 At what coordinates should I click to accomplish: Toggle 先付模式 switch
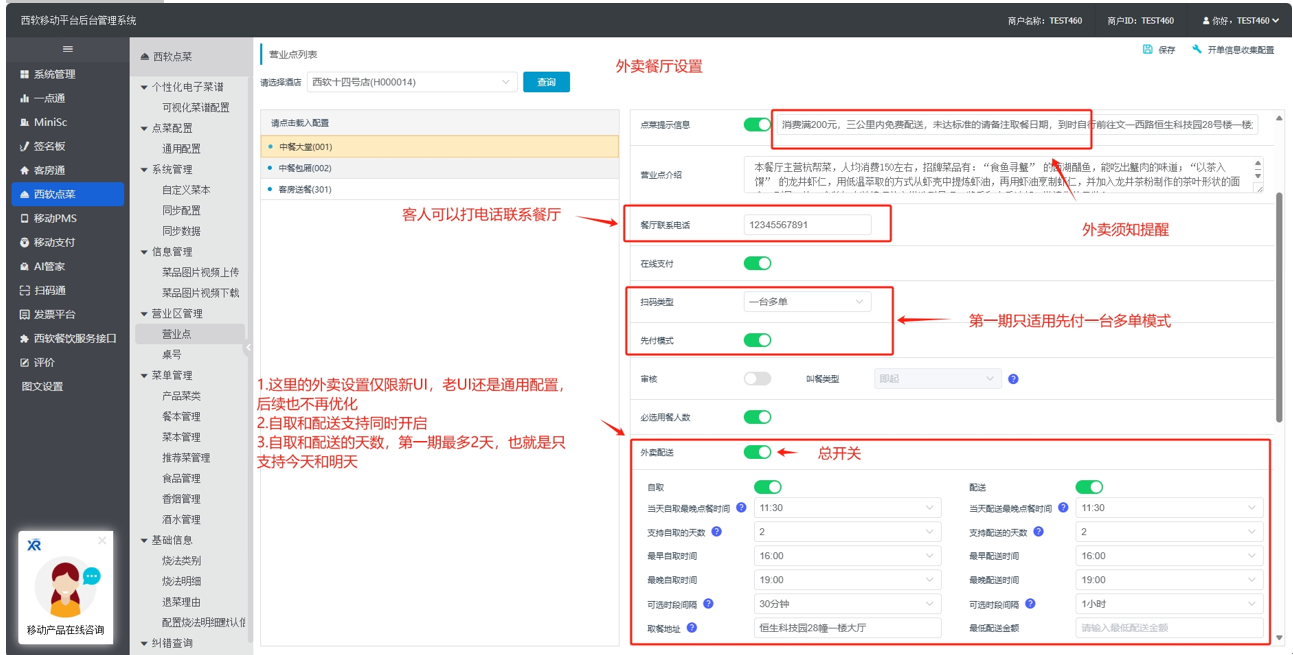coord(757,340)
